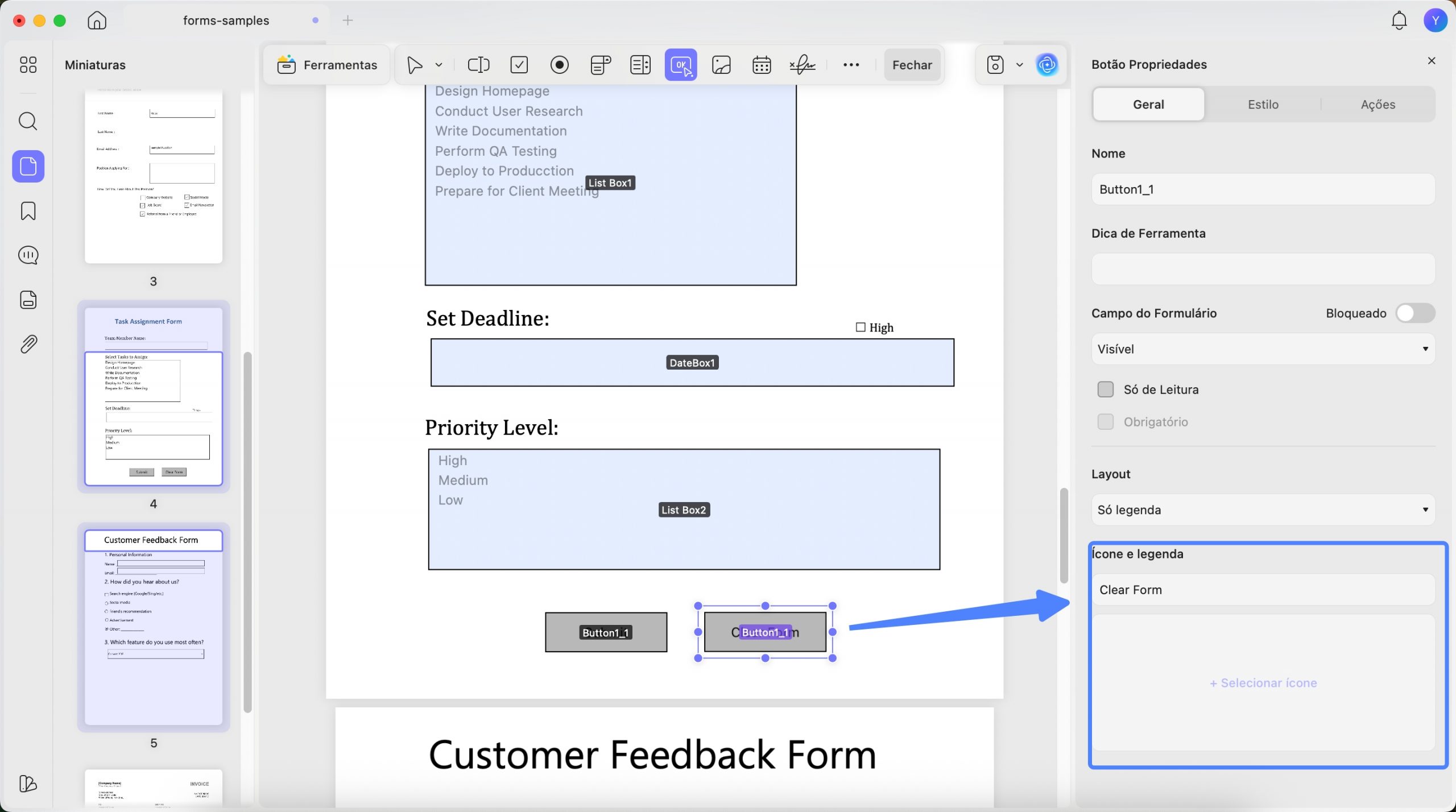Select page 3 thumbnail
Viewport: 1456px width, 812px height.
(154, 176)
